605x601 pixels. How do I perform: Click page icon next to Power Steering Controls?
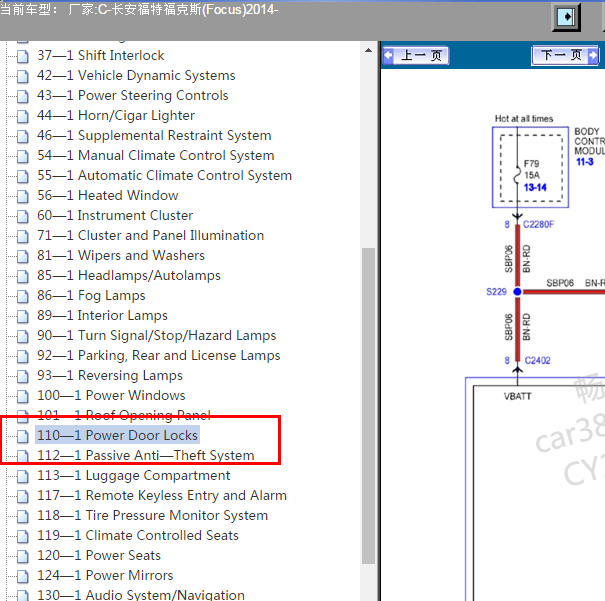(x=23, y=96)
